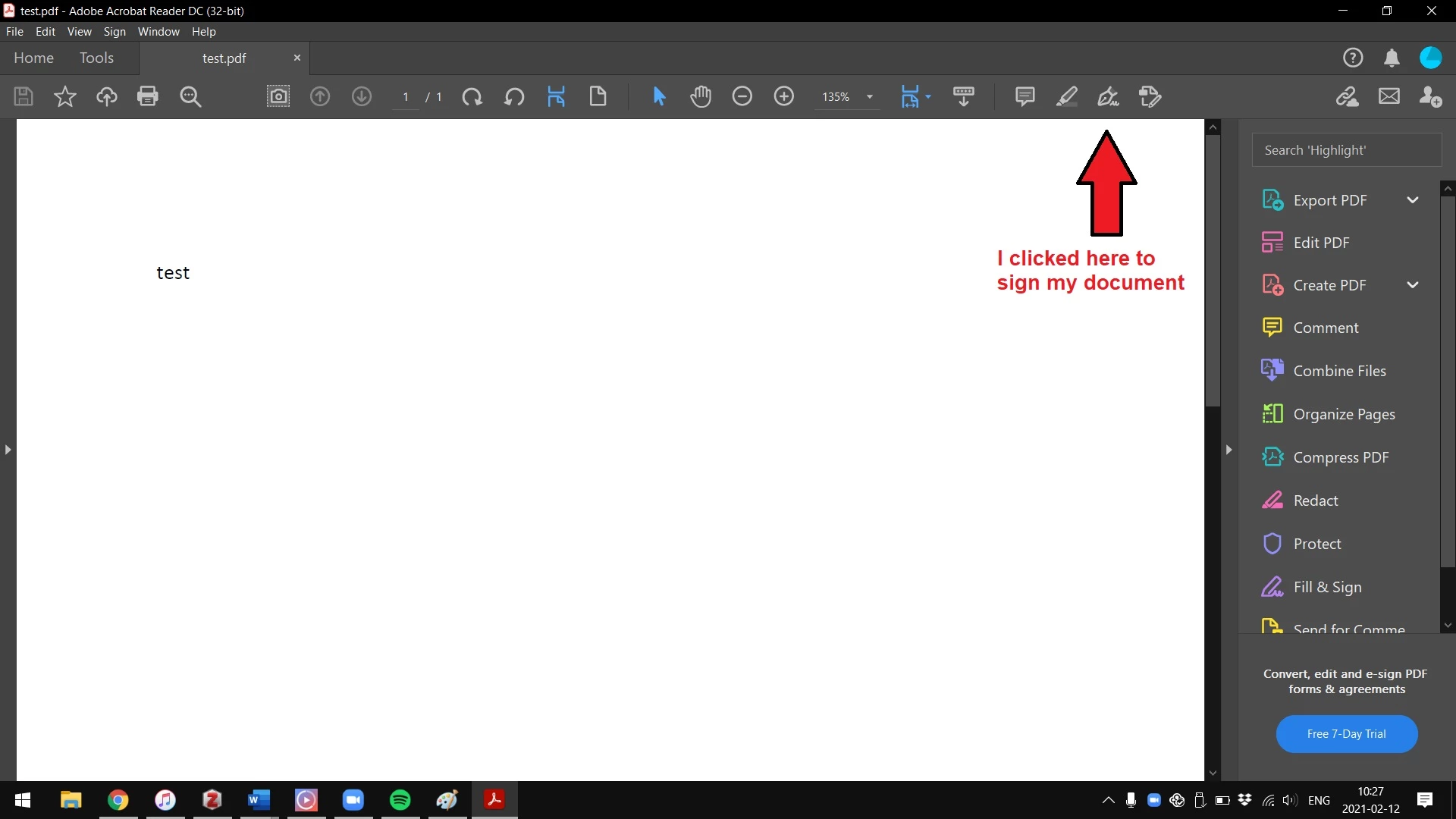Click Share link to file icon

(1347, 97)
